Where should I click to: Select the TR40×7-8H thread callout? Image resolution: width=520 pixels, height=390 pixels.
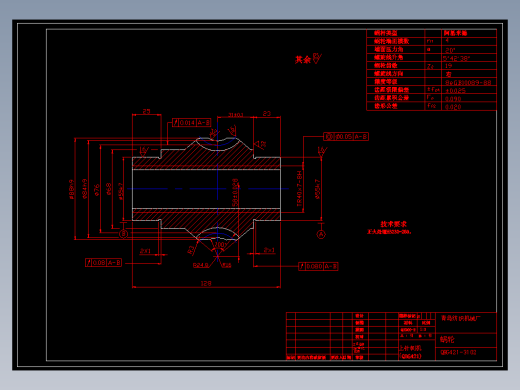(x=299, y=188)
